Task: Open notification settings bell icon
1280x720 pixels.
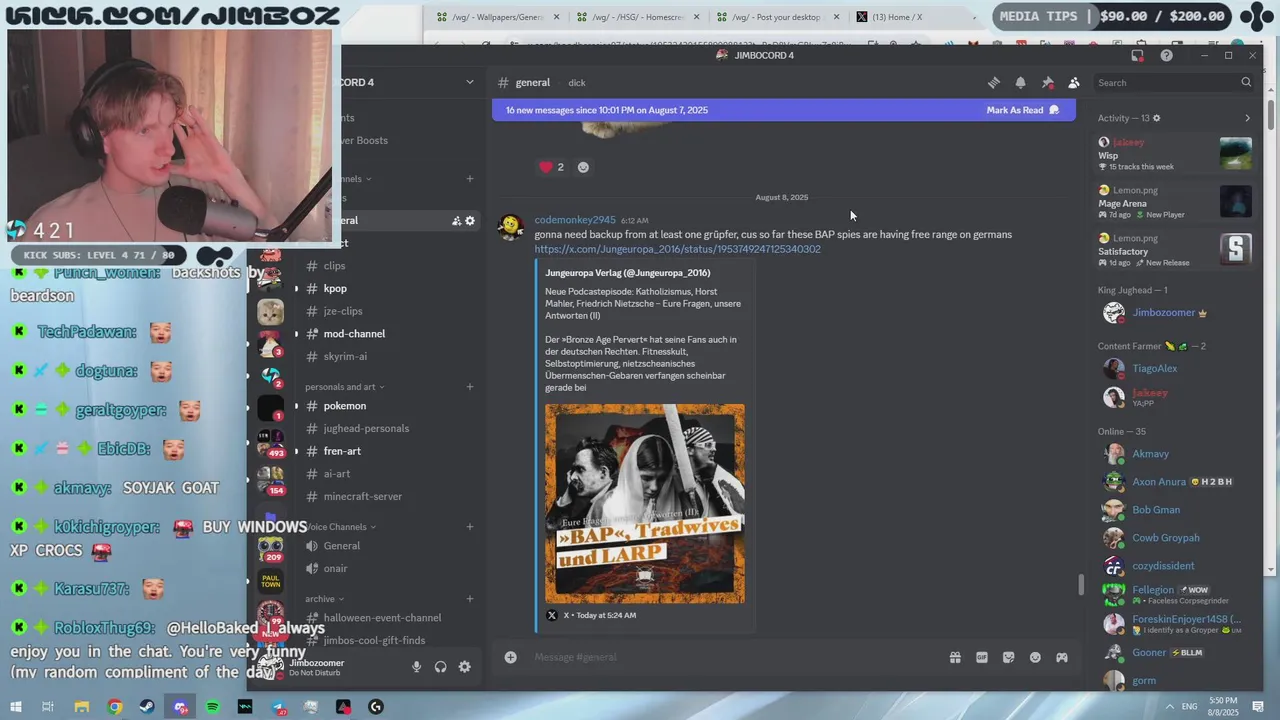Action: point(1020,83)
